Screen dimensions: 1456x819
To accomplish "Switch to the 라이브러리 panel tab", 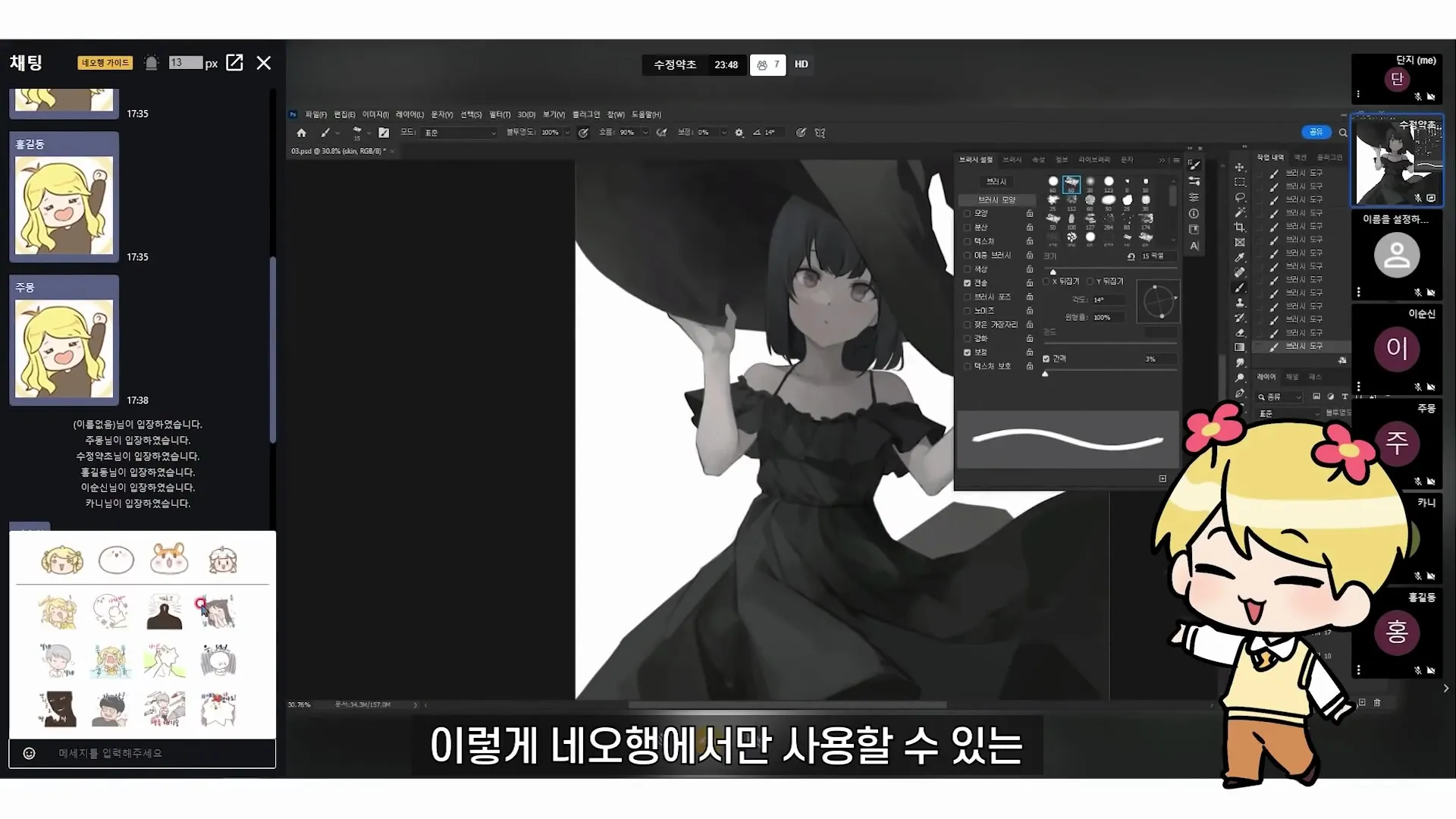I will 1094,160.
